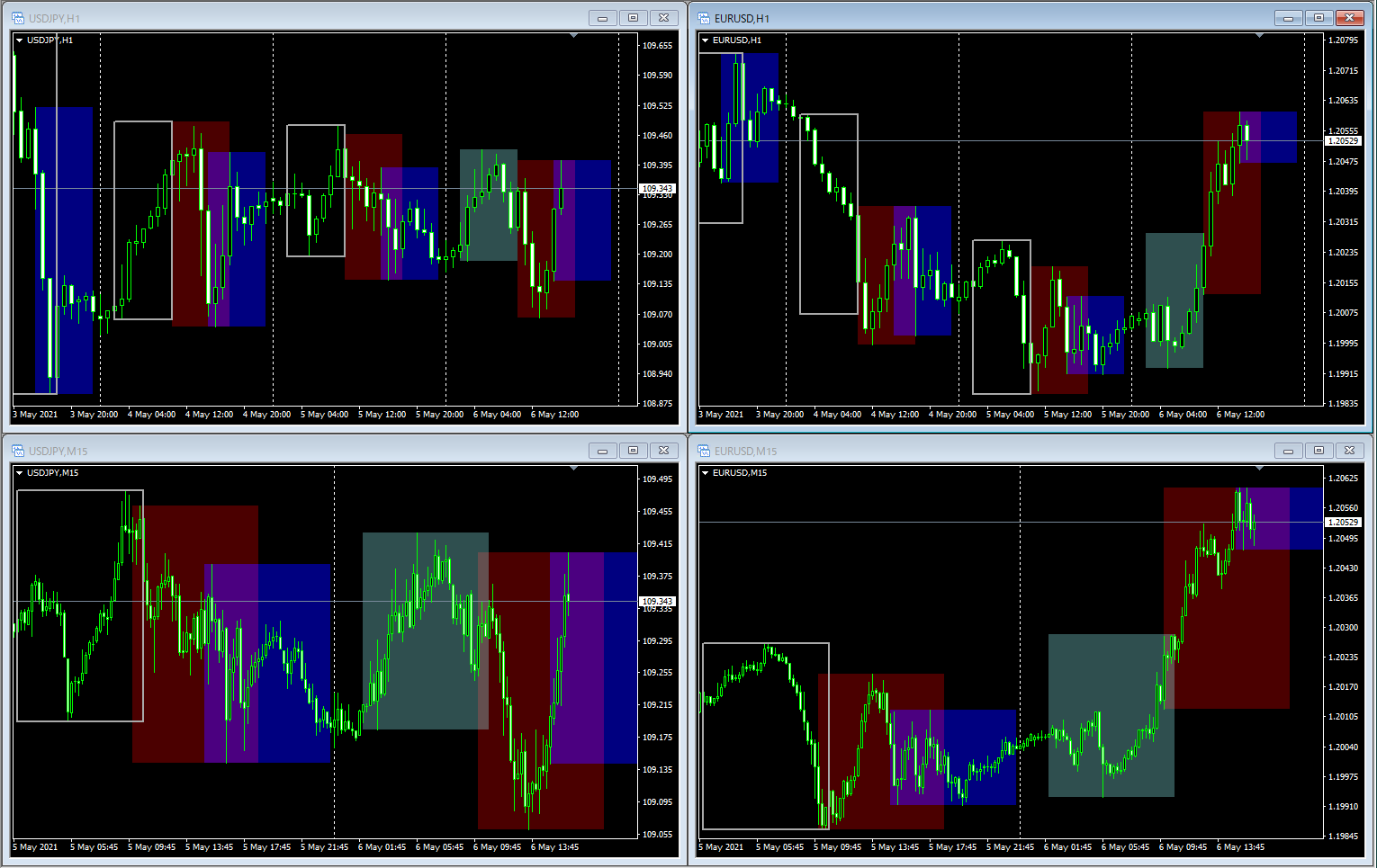The width and height of the screenshot is (1377, 868).
Task: Activate the USDJPY,H1 window title text
Action: [x=54, y=19]
